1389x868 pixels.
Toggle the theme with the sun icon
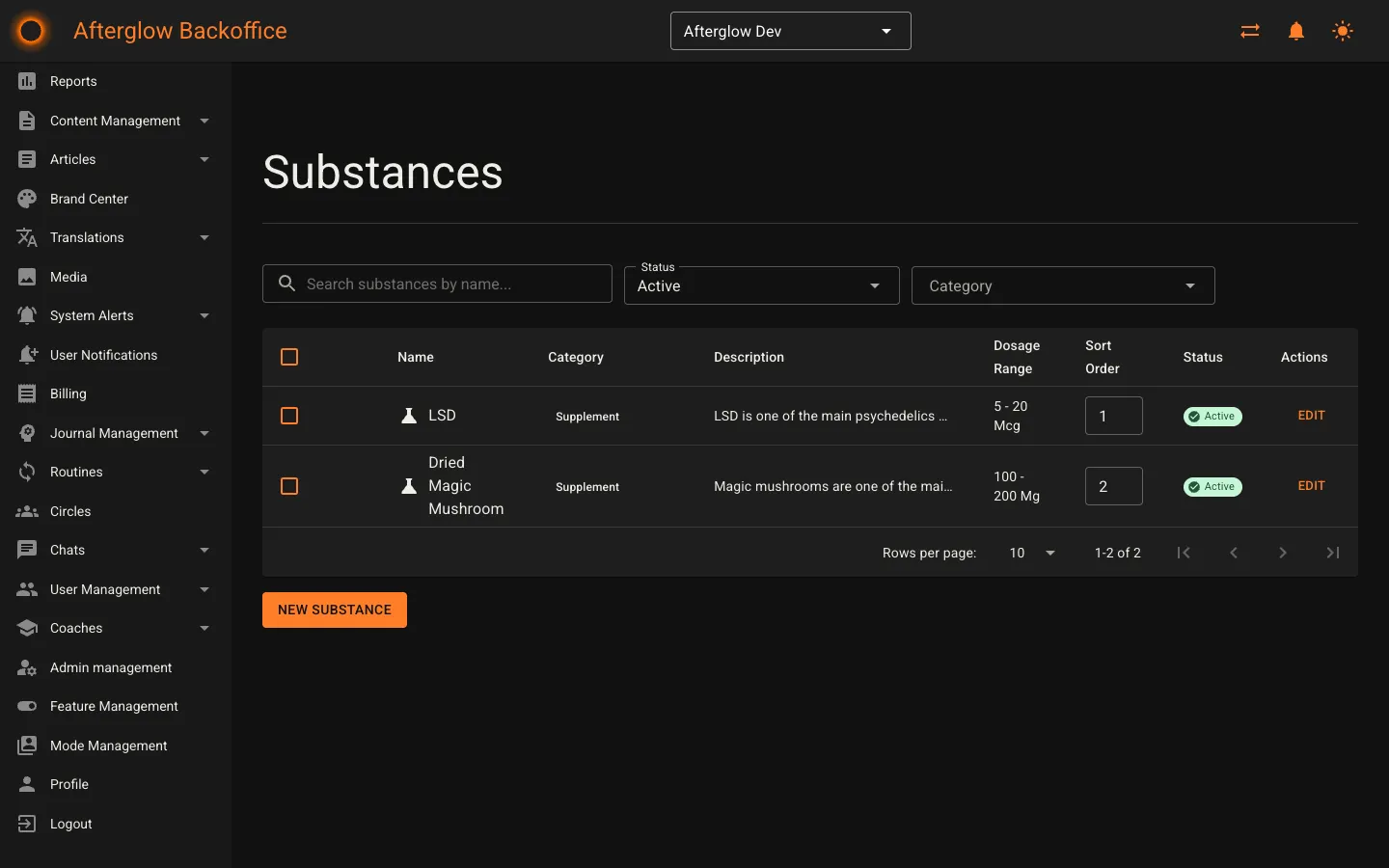pyautogui.click(x=1343, y=31)
